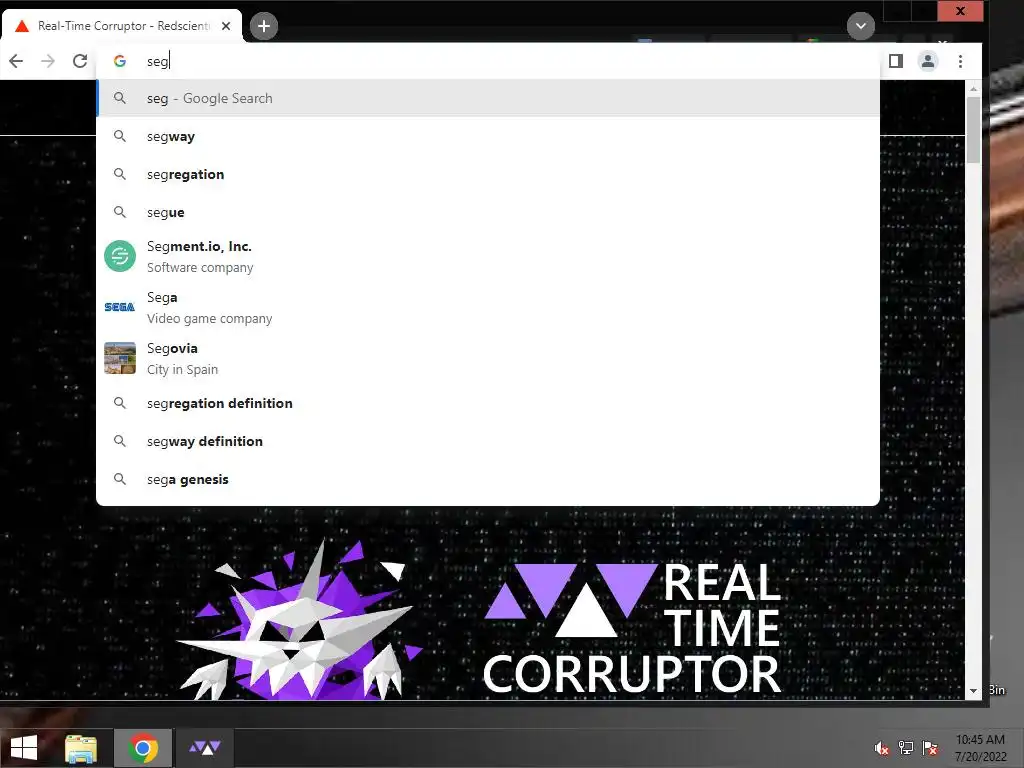Choose the 'segway' suggestion
The width and height of the screenshot is (1024, 768).
pos(488,136)
